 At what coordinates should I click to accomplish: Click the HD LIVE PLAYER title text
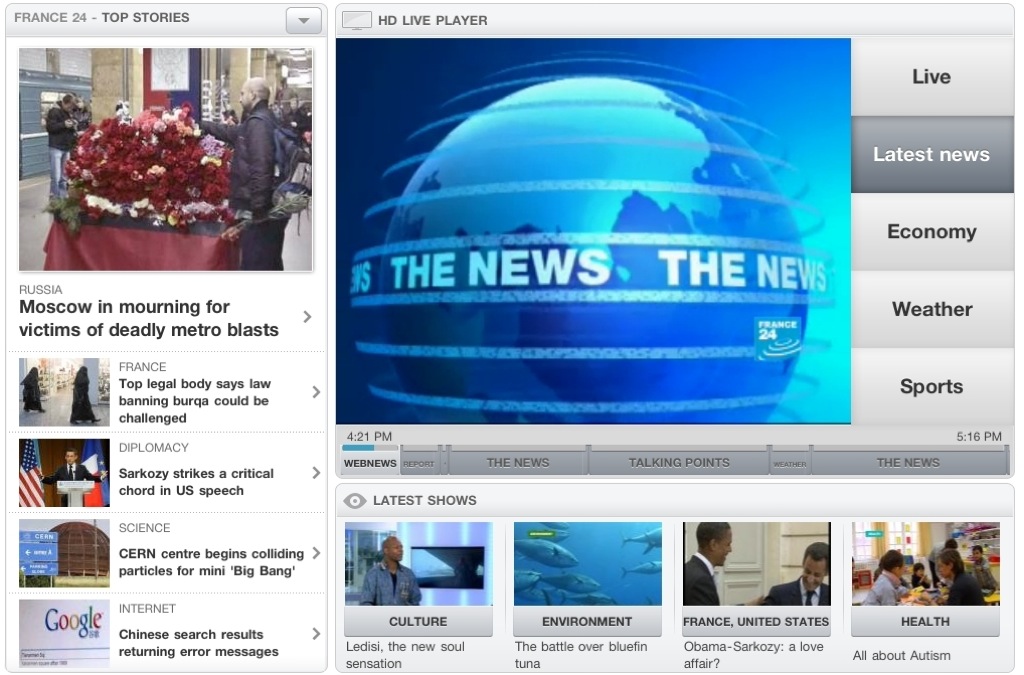coord(432,21)
